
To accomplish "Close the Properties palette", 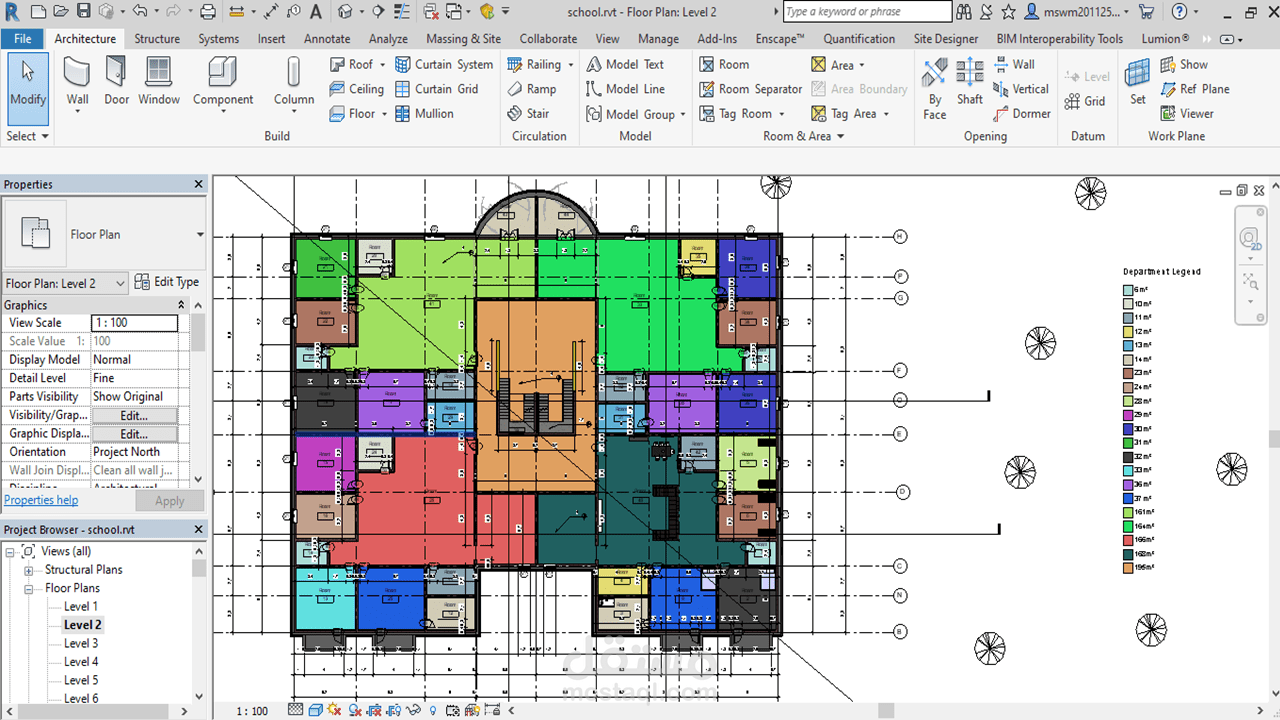I will coord(198,184).
